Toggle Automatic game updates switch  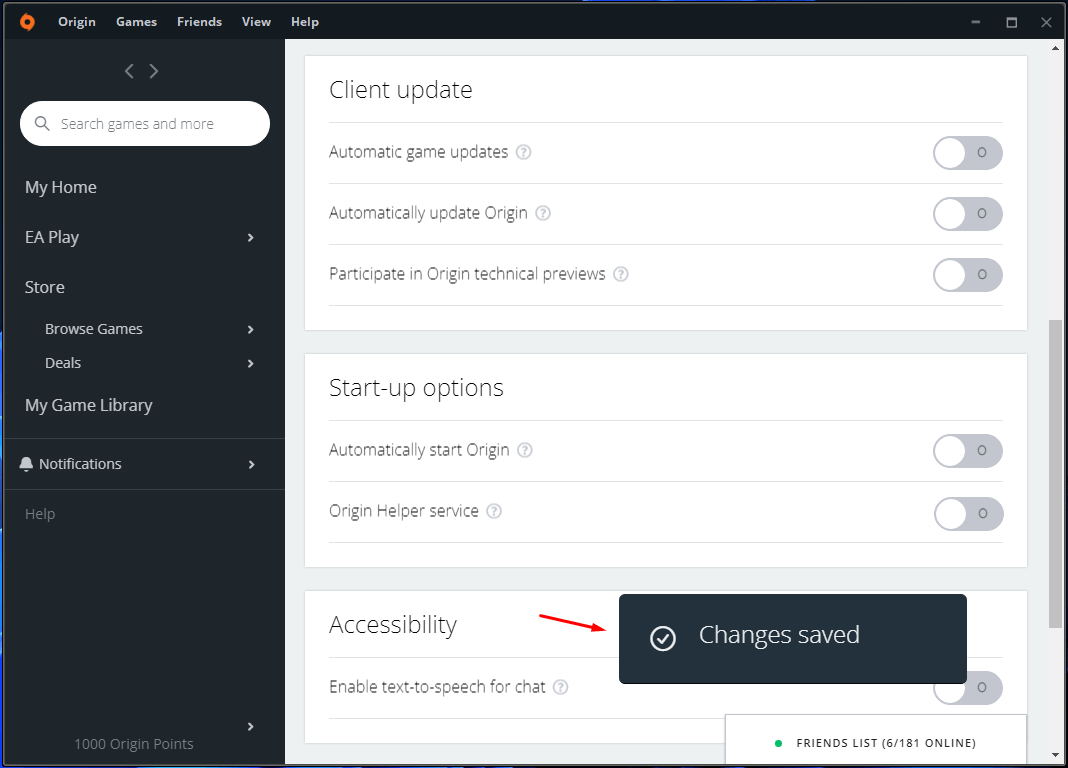point(967,153)
